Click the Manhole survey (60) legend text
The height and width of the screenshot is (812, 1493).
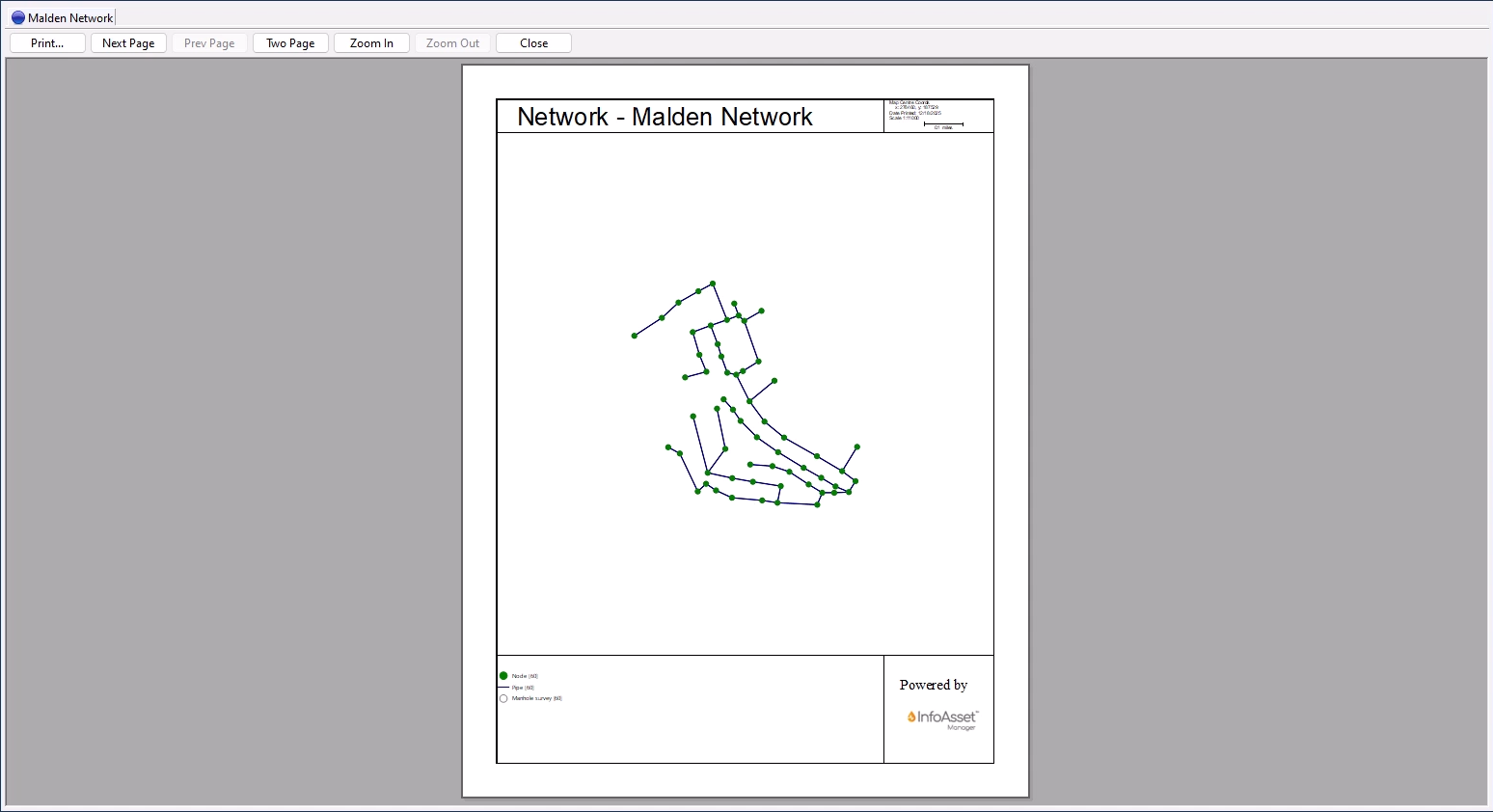538,698
